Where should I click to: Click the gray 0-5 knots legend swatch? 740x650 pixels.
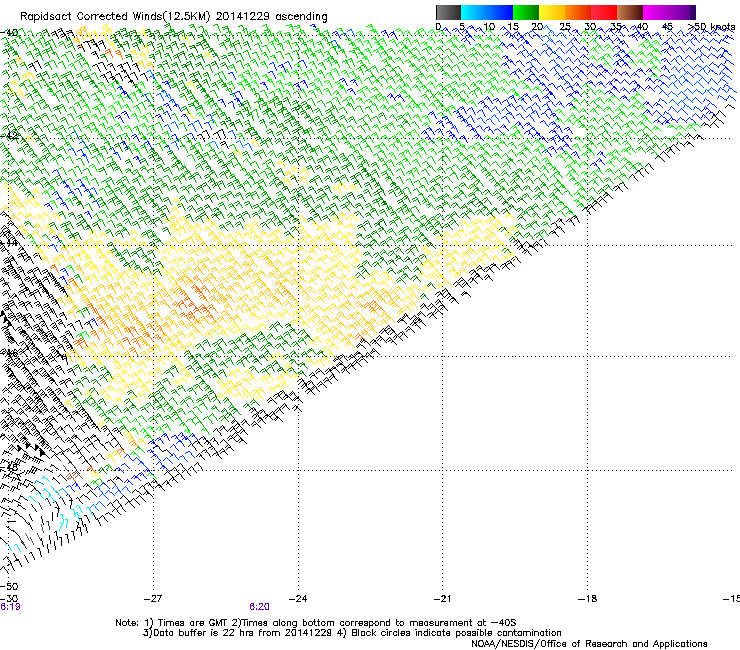tap(448, 12)
